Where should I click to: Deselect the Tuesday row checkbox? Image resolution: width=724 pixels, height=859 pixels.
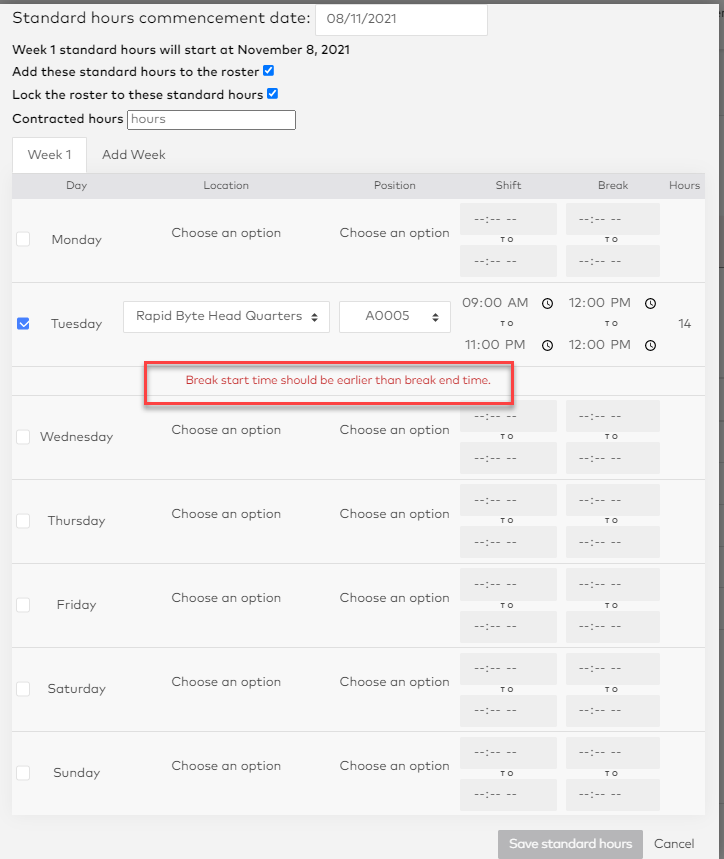pos(23,323)
